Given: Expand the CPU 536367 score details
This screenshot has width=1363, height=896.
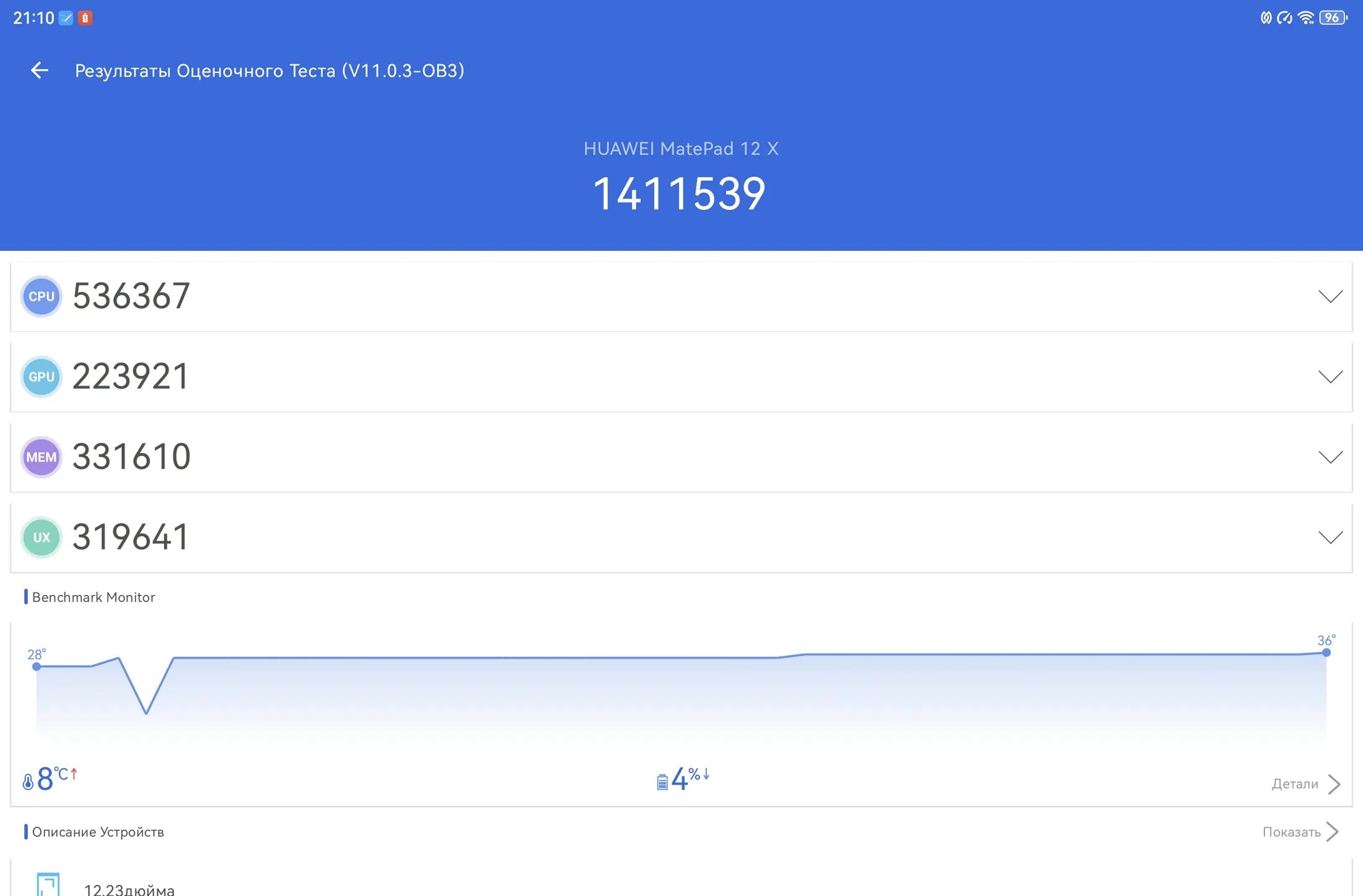Looking at the screenshot, I should (1330, 296).
